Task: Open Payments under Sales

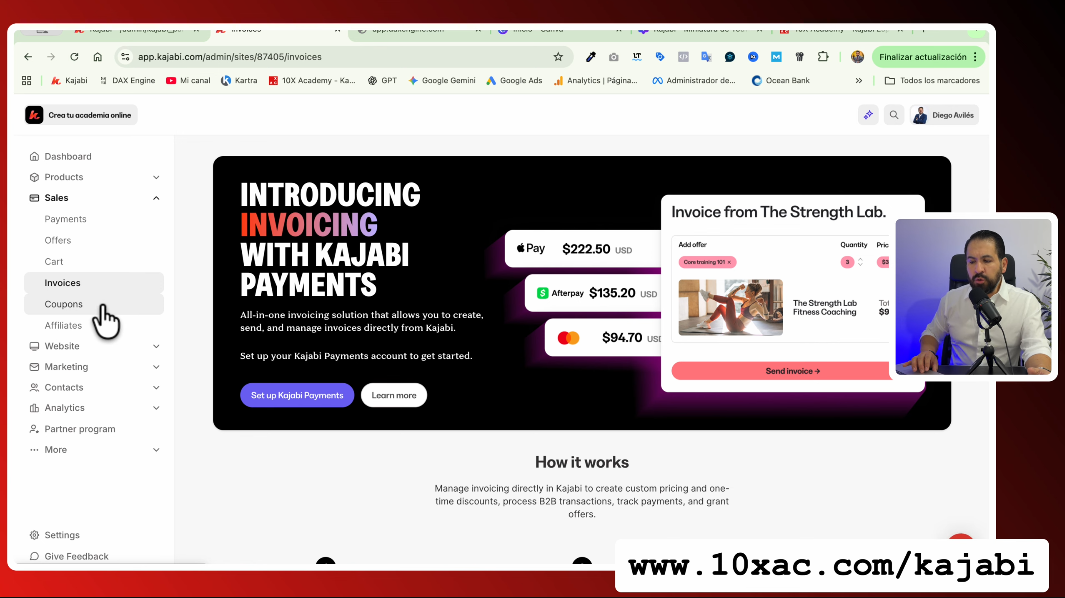Action: click(65, 219)
